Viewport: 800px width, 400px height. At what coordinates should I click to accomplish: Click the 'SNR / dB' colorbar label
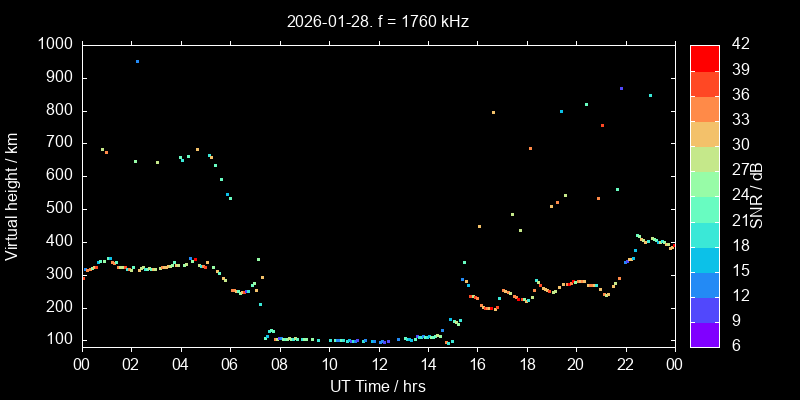click(757, 196)
